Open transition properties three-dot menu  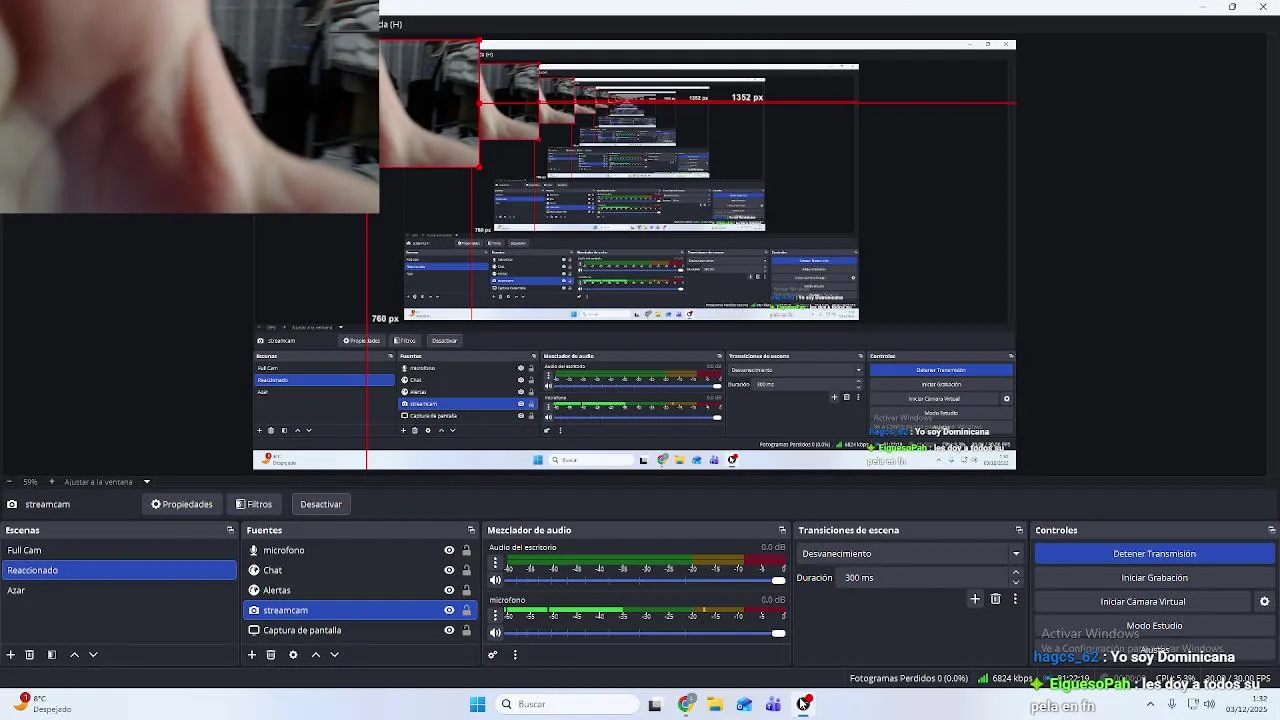(x=1015, y=599)
